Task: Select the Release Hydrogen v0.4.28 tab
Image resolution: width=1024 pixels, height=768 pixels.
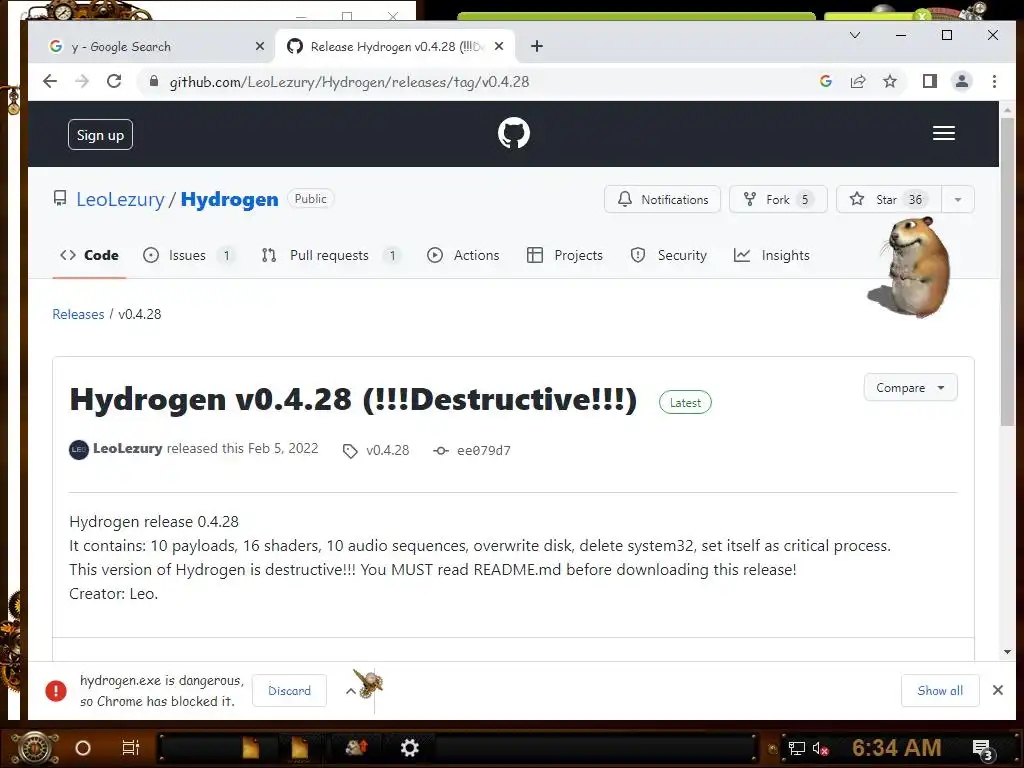Action: coord(395,46)
